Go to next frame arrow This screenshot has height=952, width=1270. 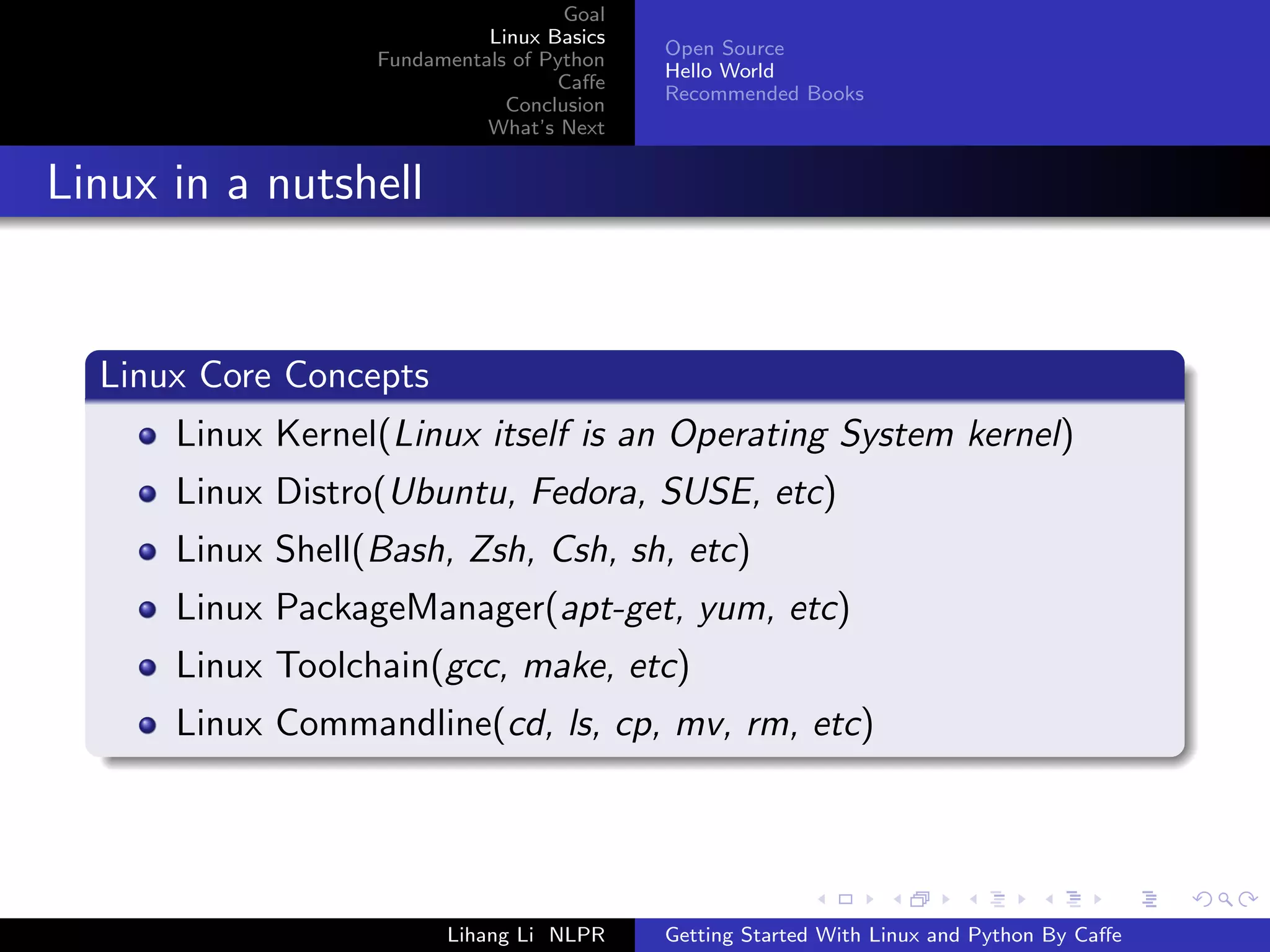pos(946,899)
